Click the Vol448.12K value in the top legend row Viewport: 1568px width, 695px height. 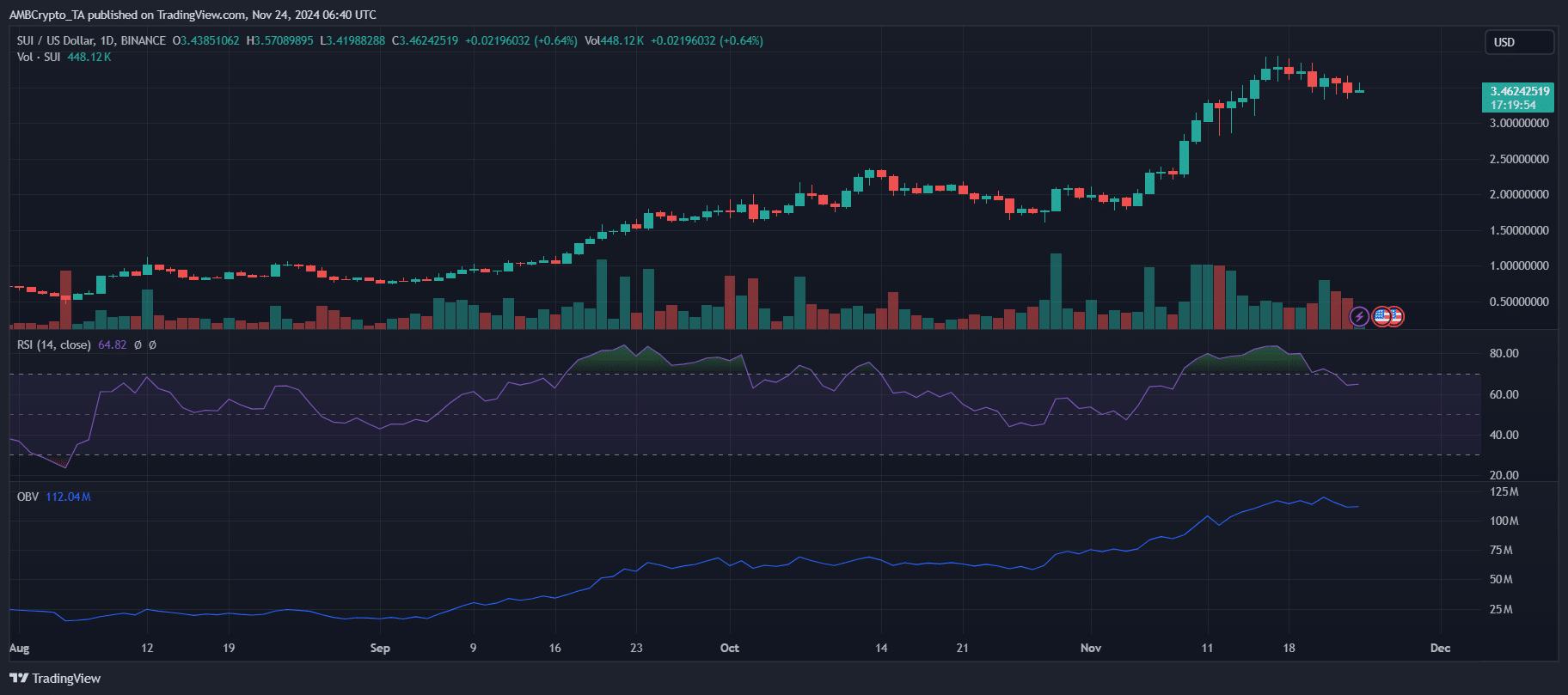pyautogui.click(x=615, y=40)
